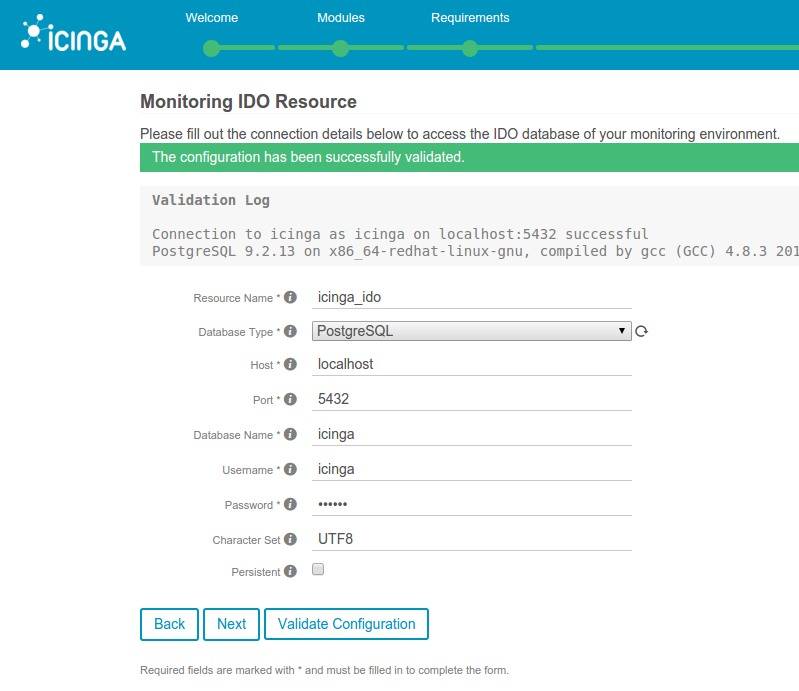The height and width of the screenshot is (691, 799).
Task: Click the Icinga logo
Action: (x=73, y=34)
